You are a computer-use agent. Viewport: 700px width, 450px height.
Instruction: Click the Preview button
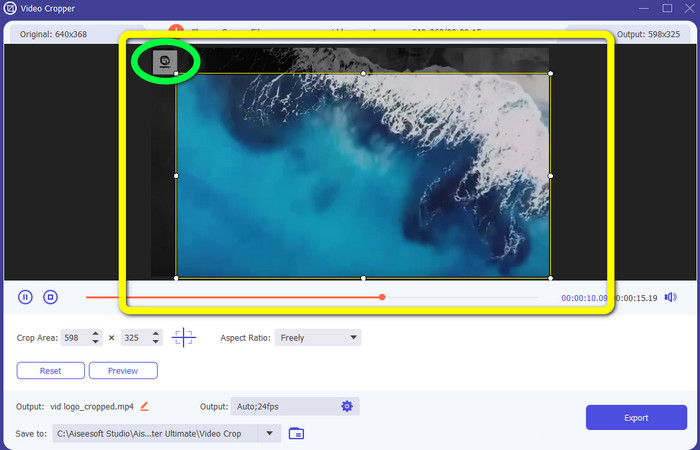123,371
